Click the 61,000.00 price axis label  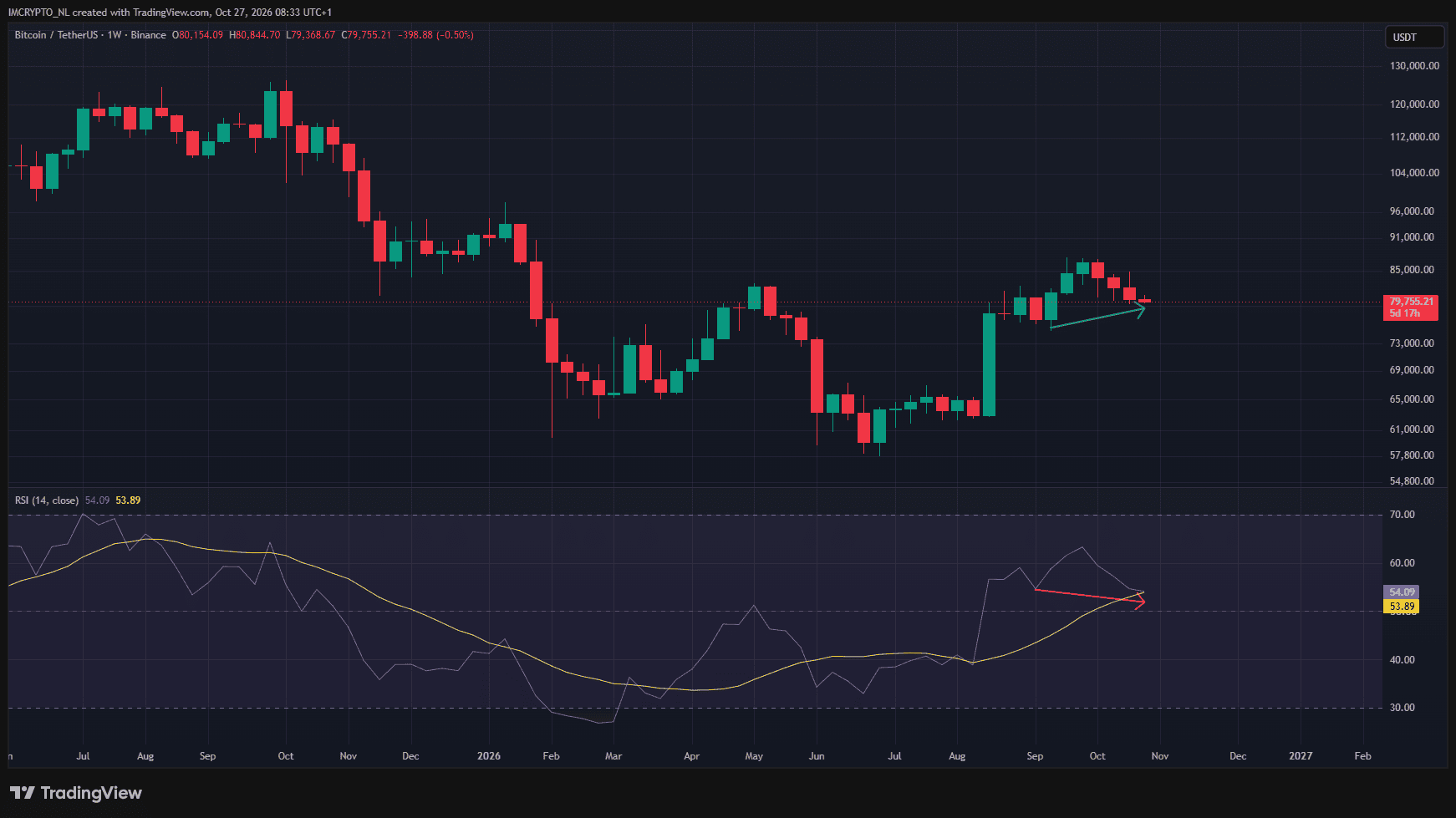point(1412,429)
